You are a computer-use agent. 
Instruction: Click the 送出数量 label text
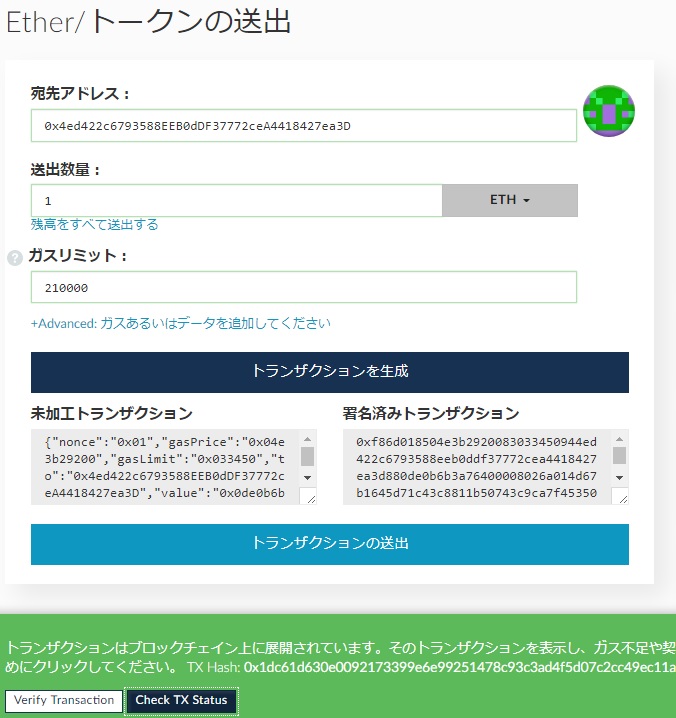[65, 169]
